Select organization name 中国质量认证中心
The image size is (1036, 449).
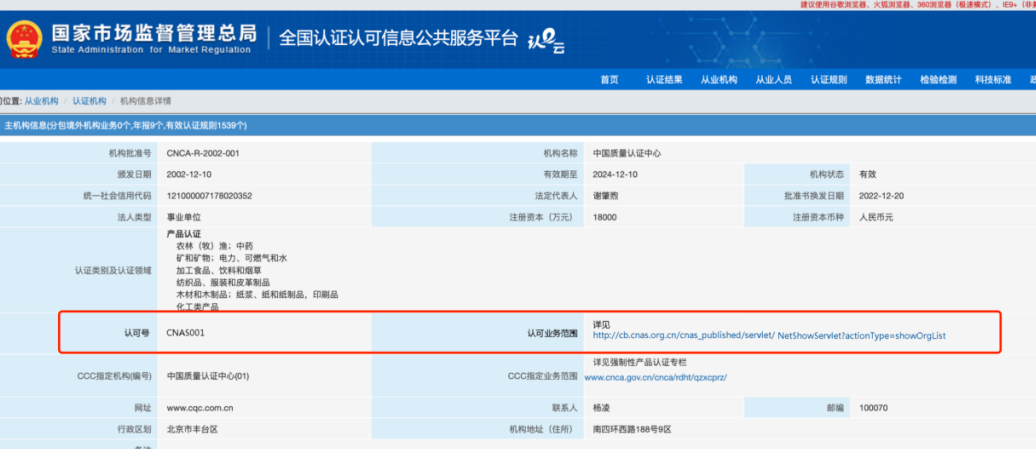(x=627, y=153)
